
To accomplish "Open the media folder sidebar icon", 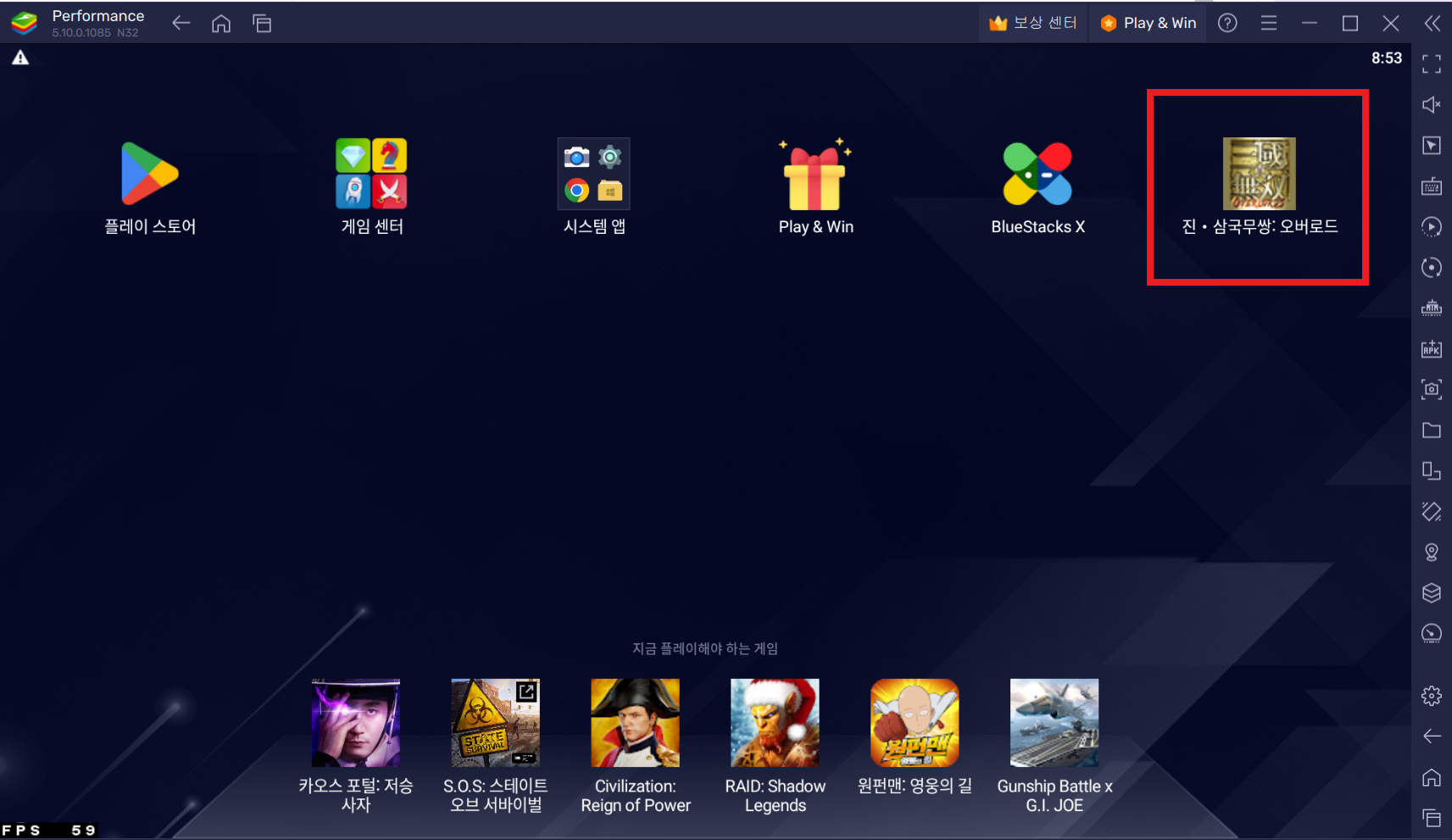I will coord(1432,430).
